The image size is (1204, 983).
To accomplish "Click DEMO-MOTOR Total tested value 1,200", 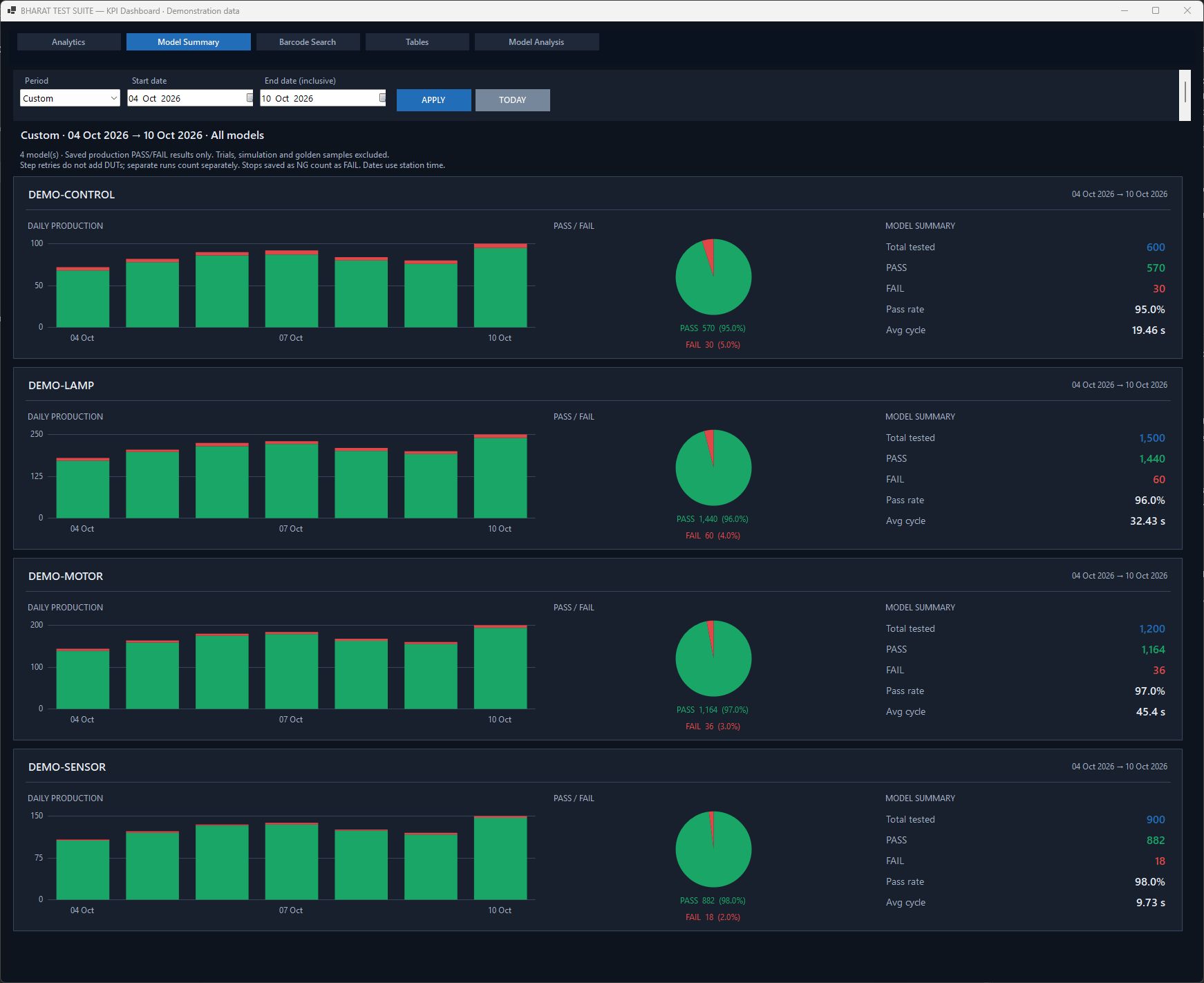I will [x=1152, y=629].
